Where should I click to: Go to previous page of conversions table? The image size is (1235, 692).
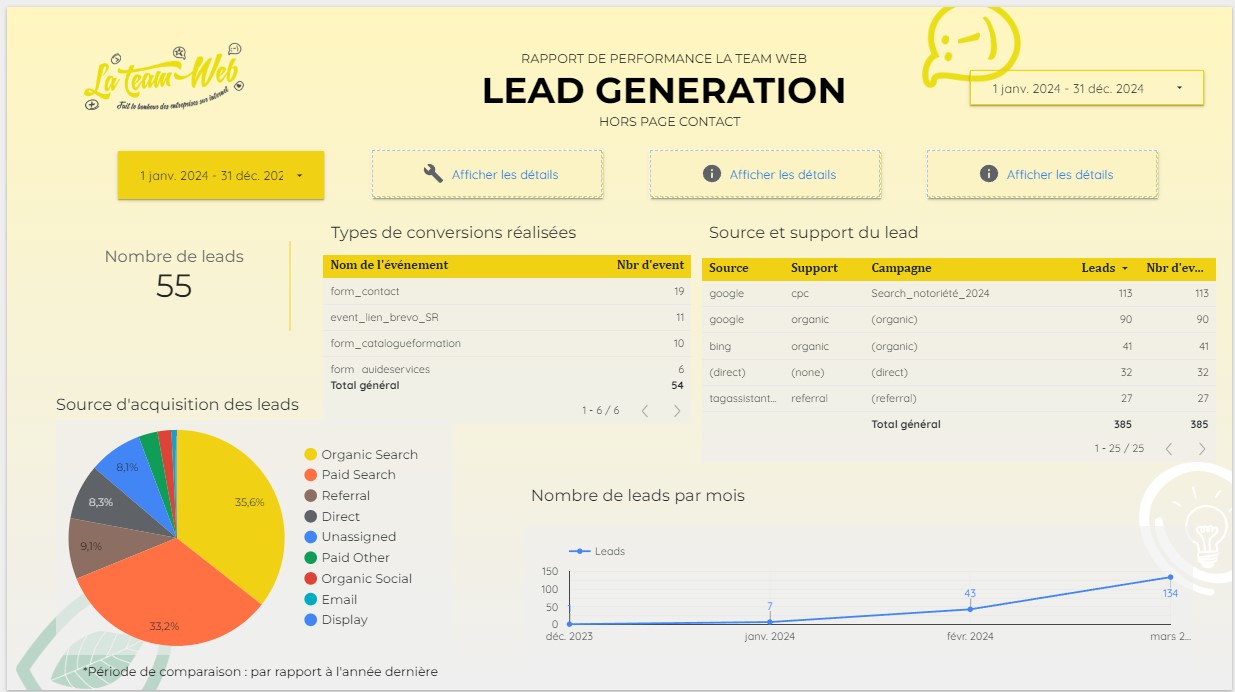click(645, 411)
